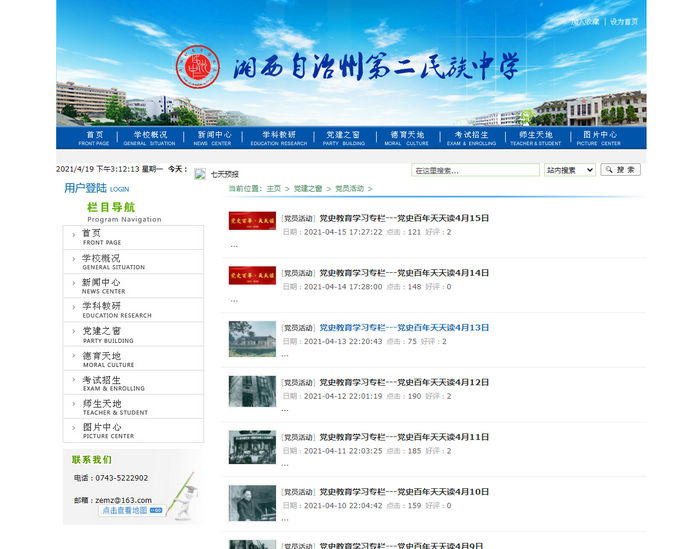
Task: Click the chevron arrow beside sidebar 学校概况
Action: [74, 259]
